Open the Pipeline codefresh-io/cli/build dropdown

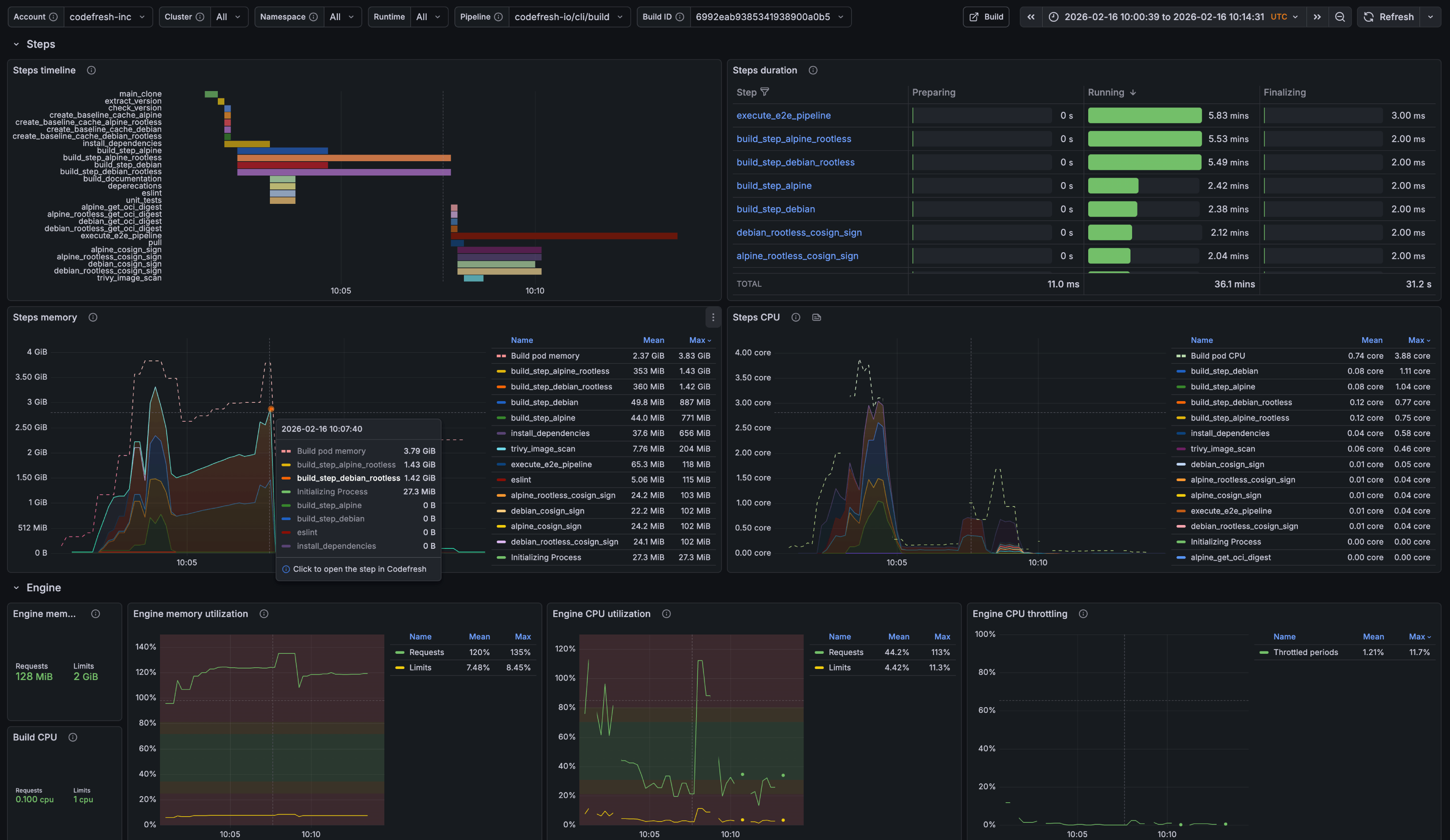pyautogui.click(x=568, y=17)
